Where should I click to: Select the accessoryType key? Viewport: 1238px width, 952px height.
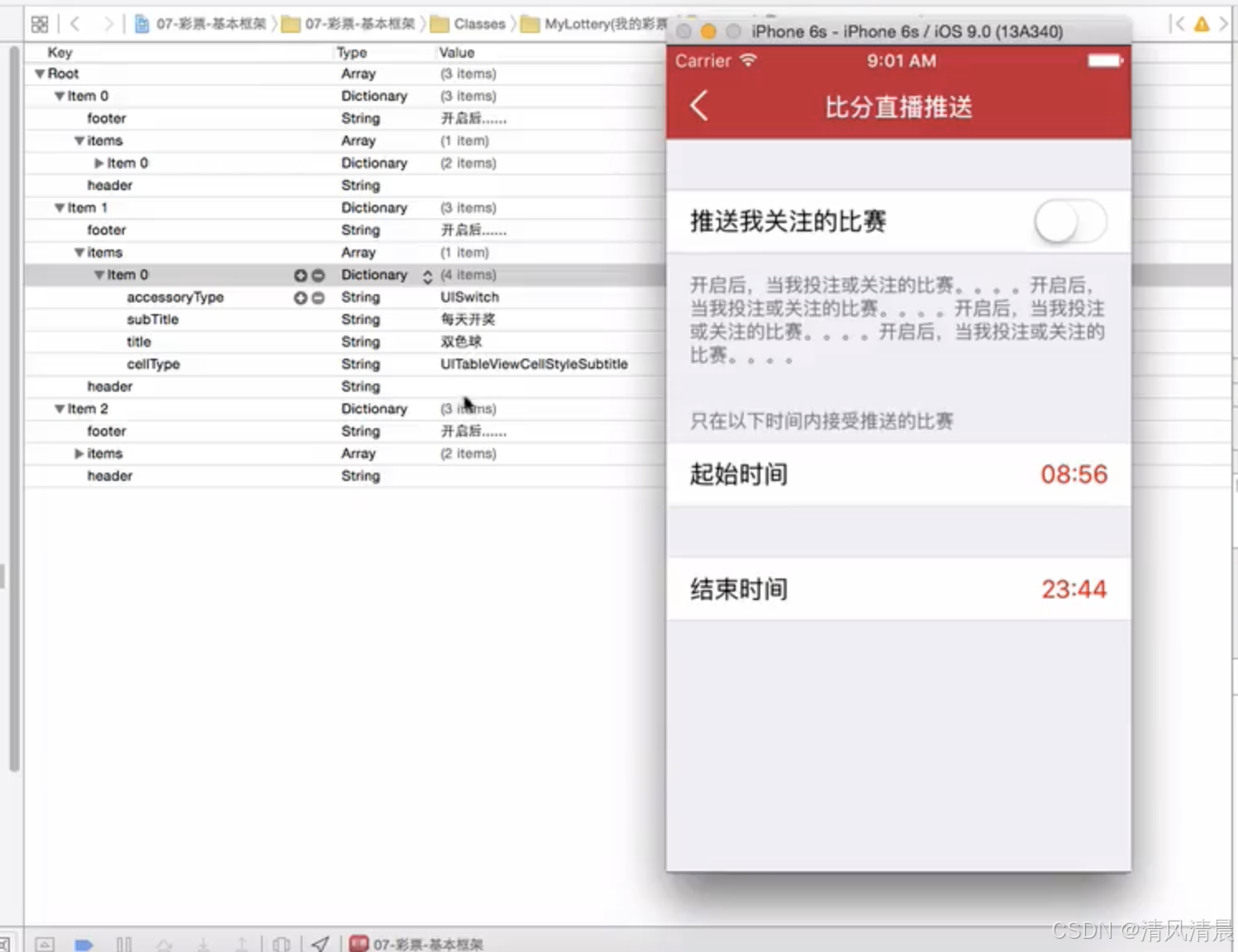click(175, 297)
